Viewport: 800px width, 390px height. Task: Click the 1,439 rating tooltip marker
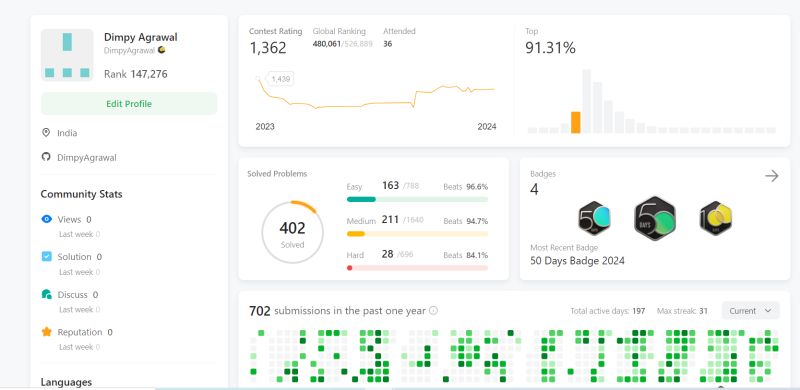[x=280, y=79]
